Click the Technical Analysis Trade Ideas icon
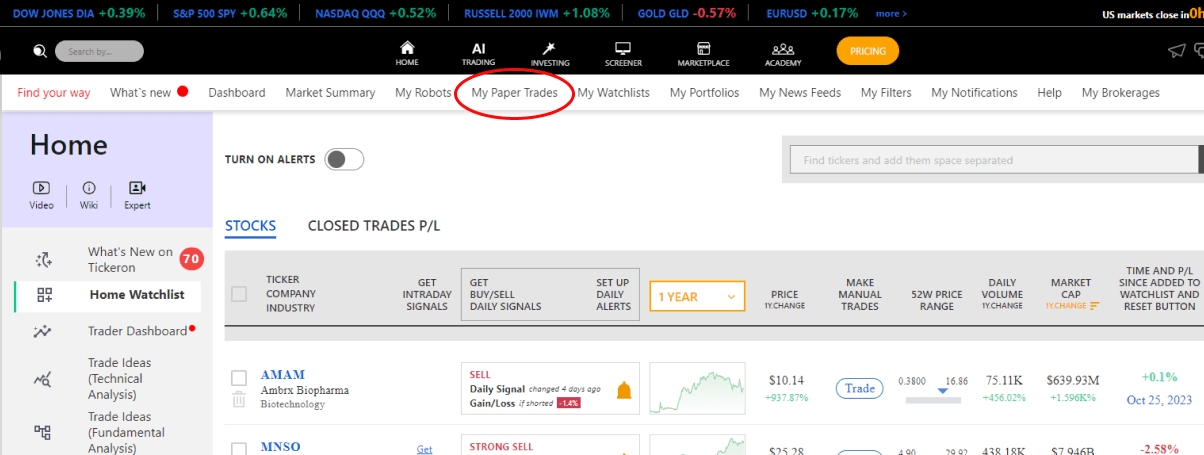Screen dimensions: 1204x455 [43, 379]
